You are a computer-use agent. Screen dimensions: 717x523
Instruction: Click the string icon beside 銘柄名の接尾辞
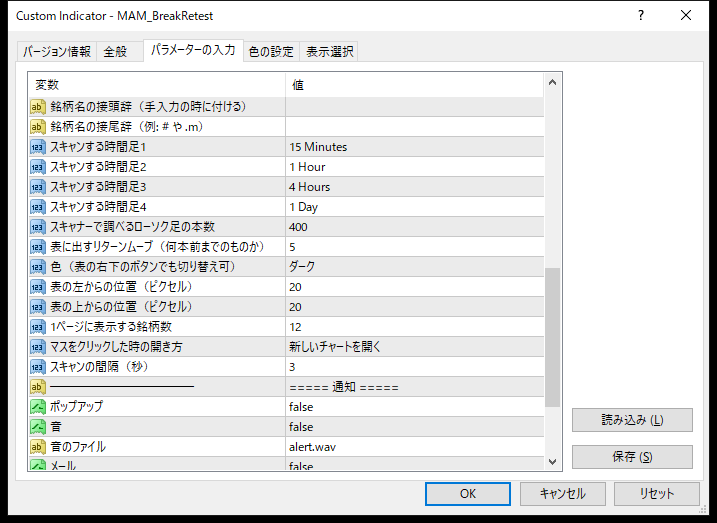click(38, 127)
